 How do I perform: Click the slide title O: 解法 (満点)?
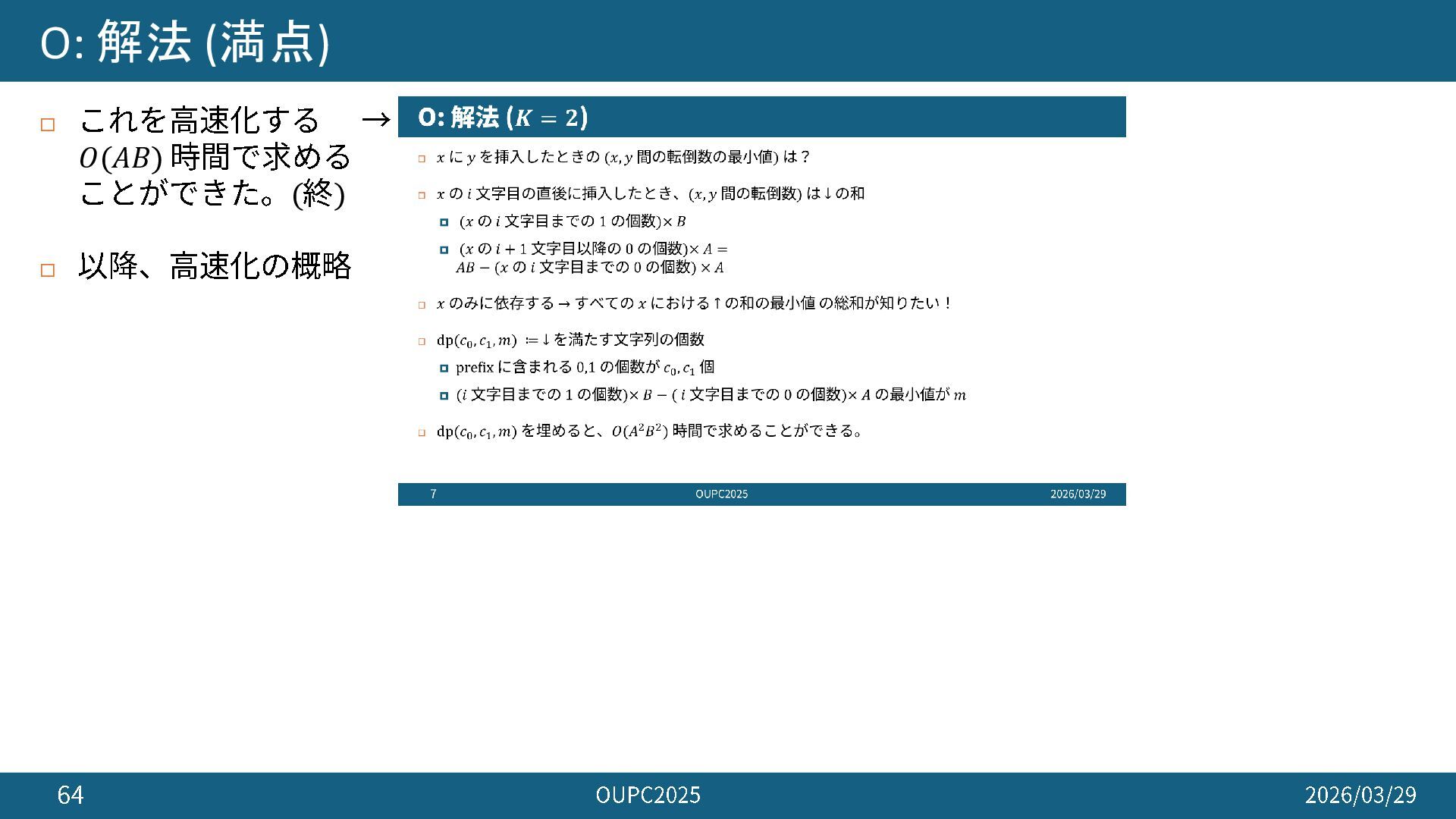coord(184,42)
